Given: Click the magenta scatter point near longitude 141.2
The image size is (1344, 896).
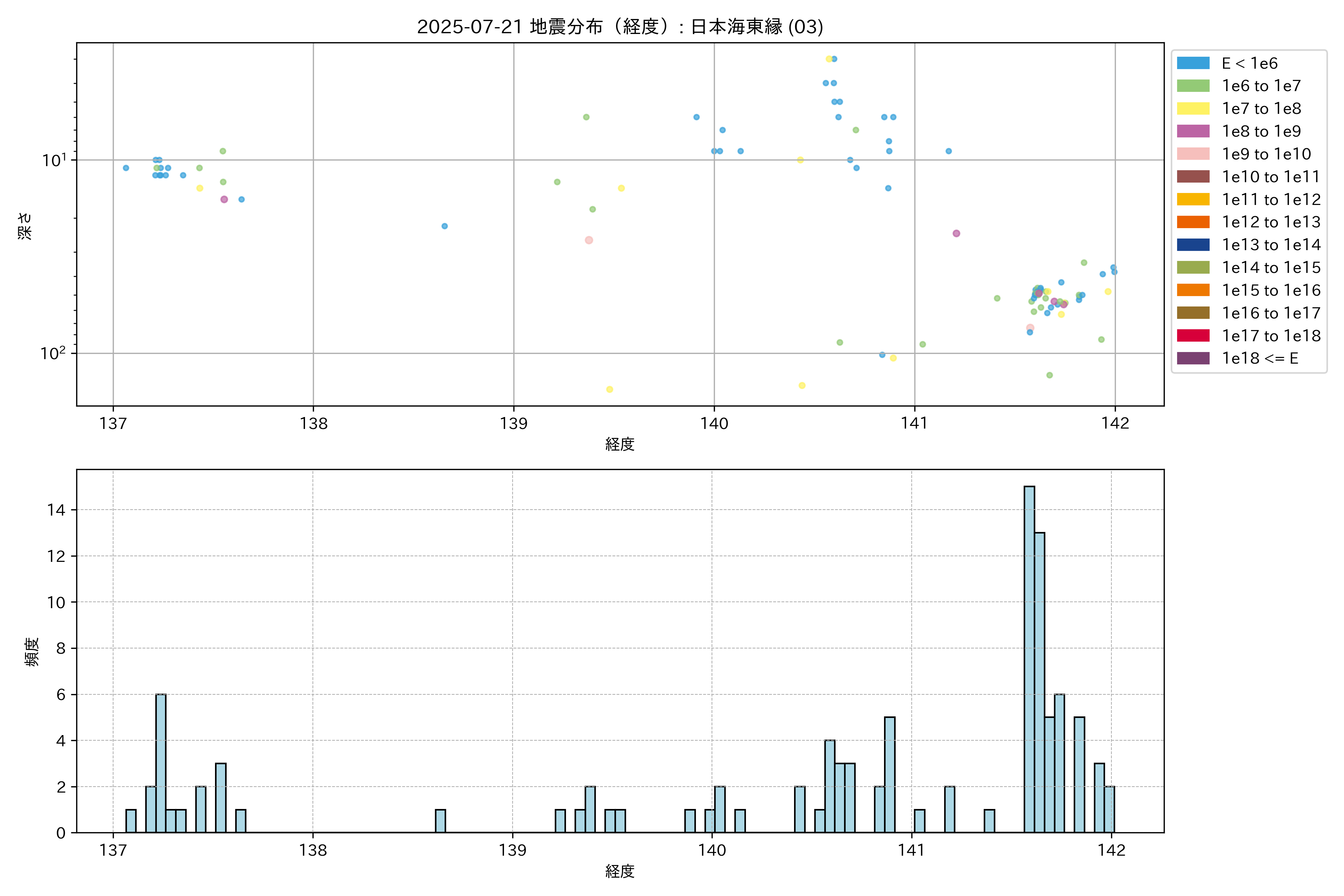Looking at the screenshot, I should point(956,233).
